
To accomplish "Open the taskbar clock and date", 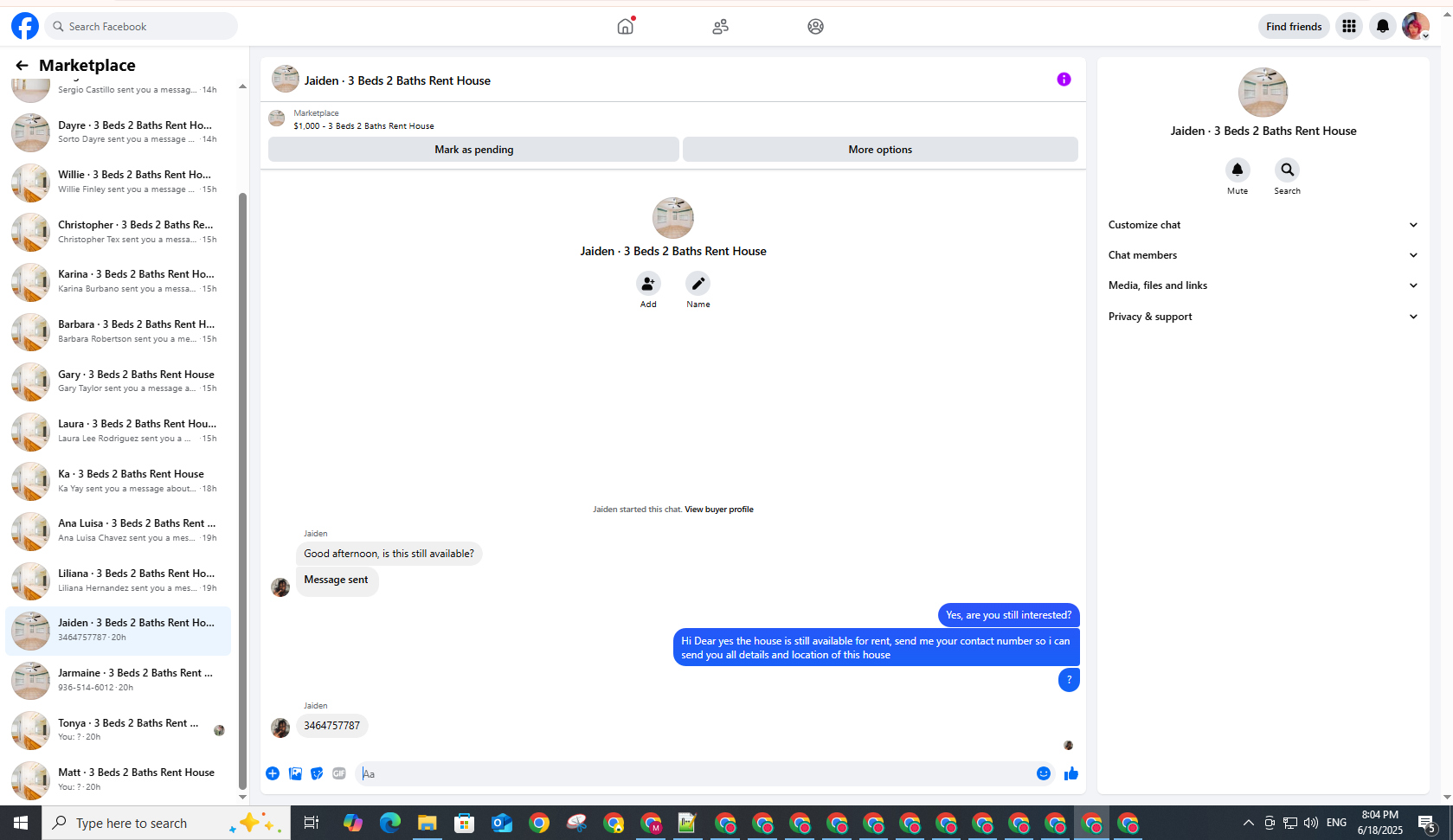I will pos(1379,823).
